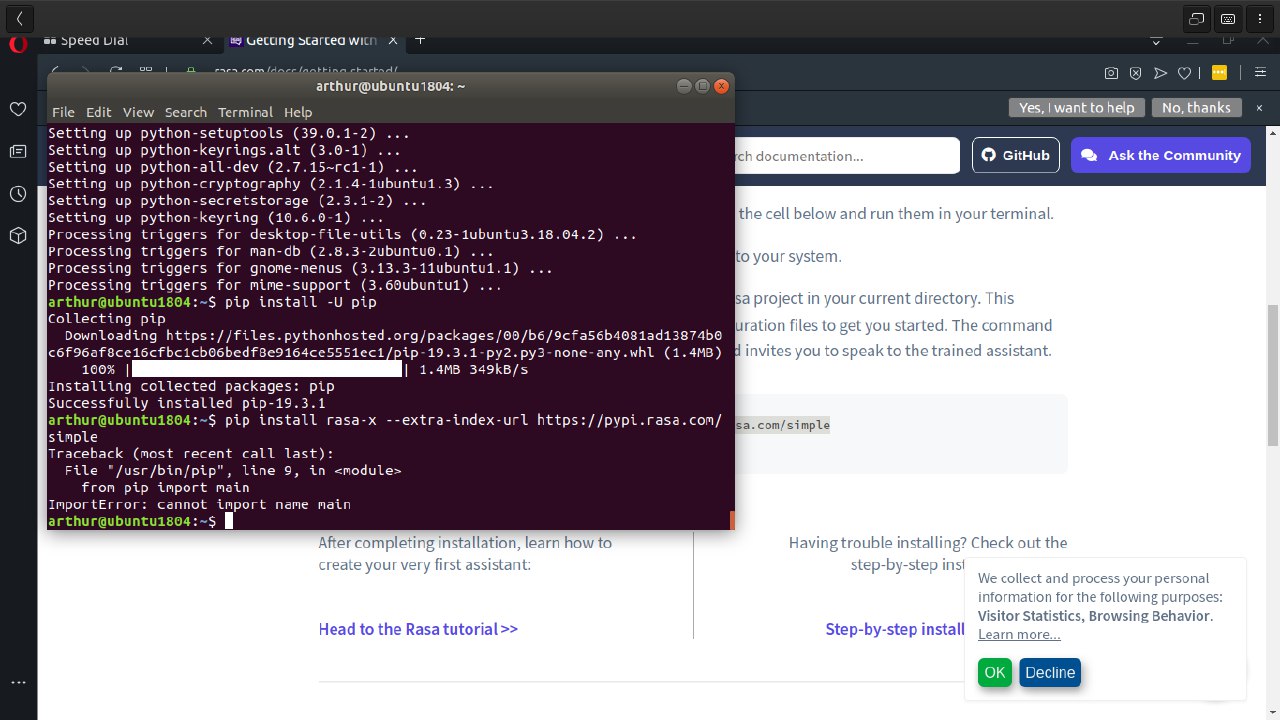Click the snapshot camera icon in the address bar
The height and width of the screenshot is (720, 1280).
click(1111, 70)
